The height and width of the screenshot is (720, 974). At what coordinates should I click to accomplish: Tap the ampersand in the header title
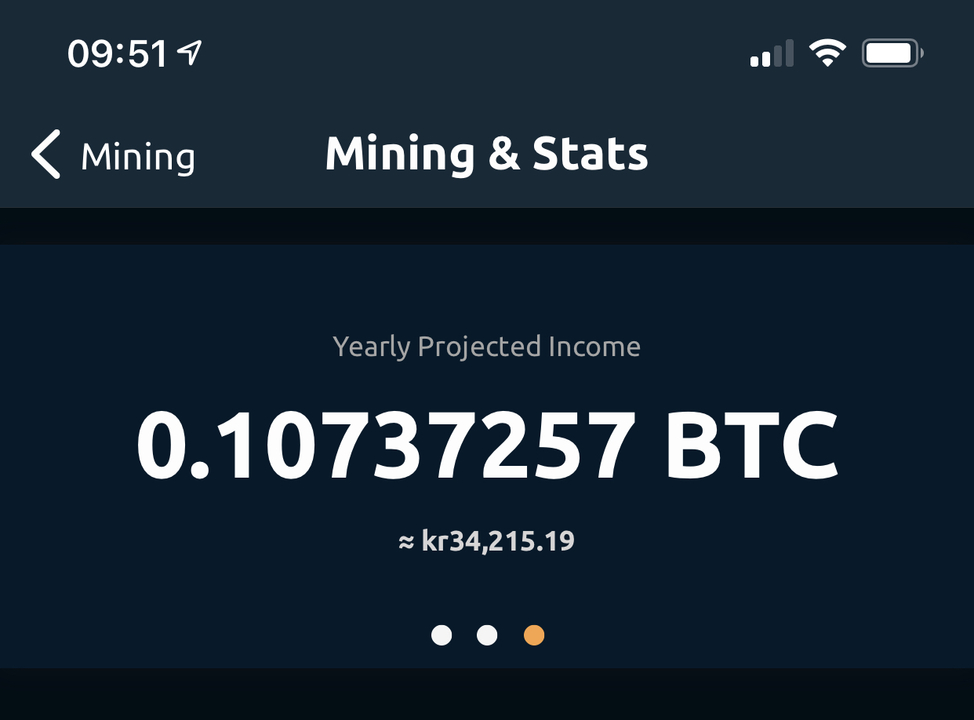(504, 153)
